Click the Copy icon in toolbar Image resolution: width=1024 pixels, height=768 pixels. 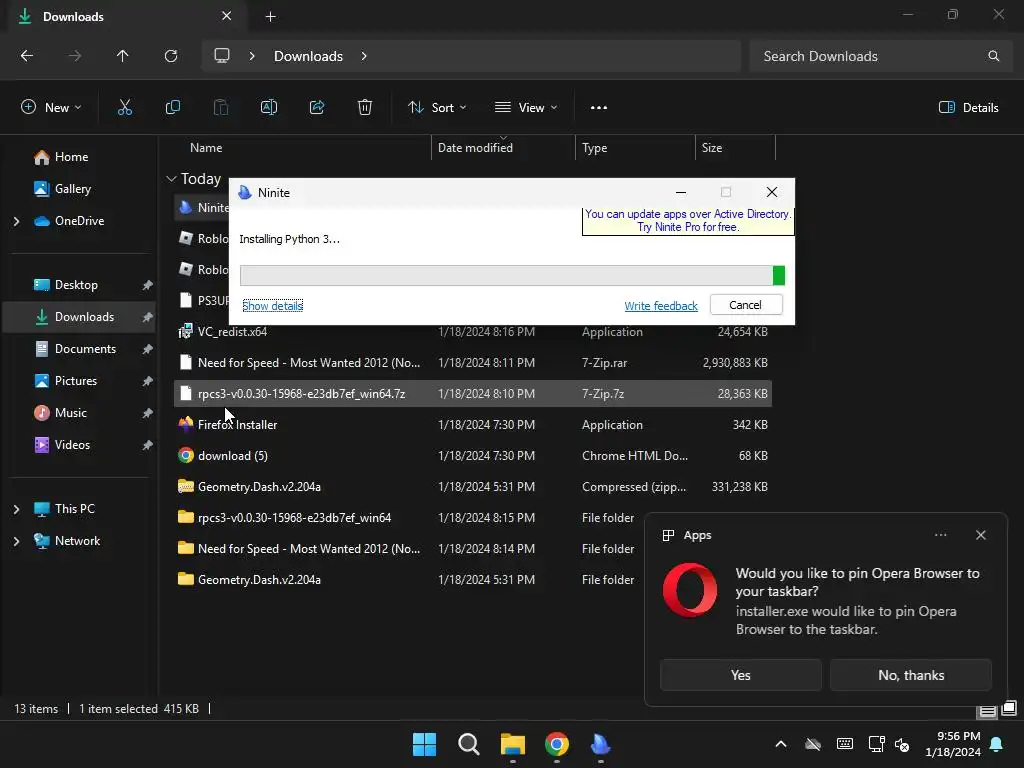click(x=172, y=108)
